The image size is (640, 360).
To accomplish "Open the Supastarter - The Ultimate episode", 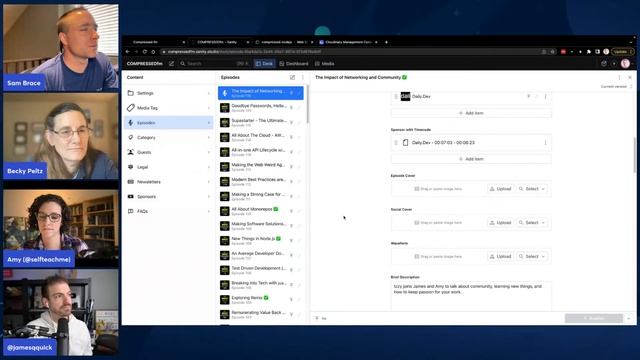I will pyautogui.click(x=261, y=122).
